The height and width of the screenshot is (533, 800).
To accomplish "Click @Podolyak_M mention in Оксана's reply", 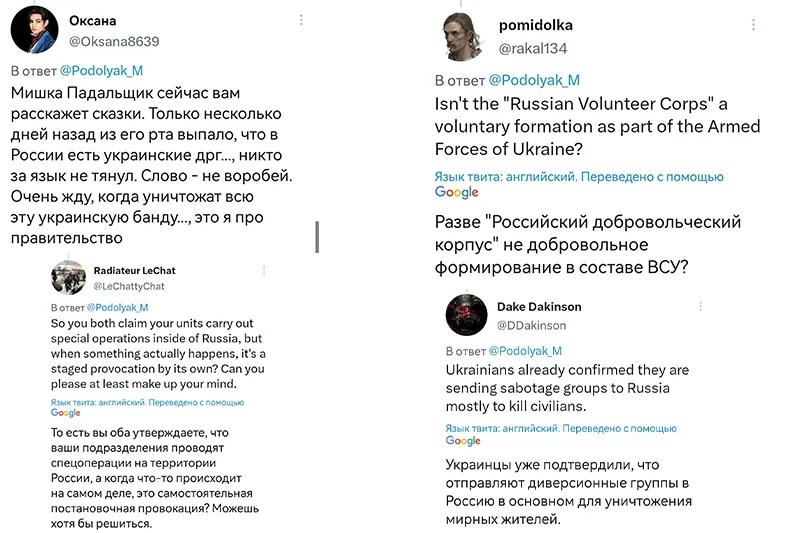I will tap(102, 70).
